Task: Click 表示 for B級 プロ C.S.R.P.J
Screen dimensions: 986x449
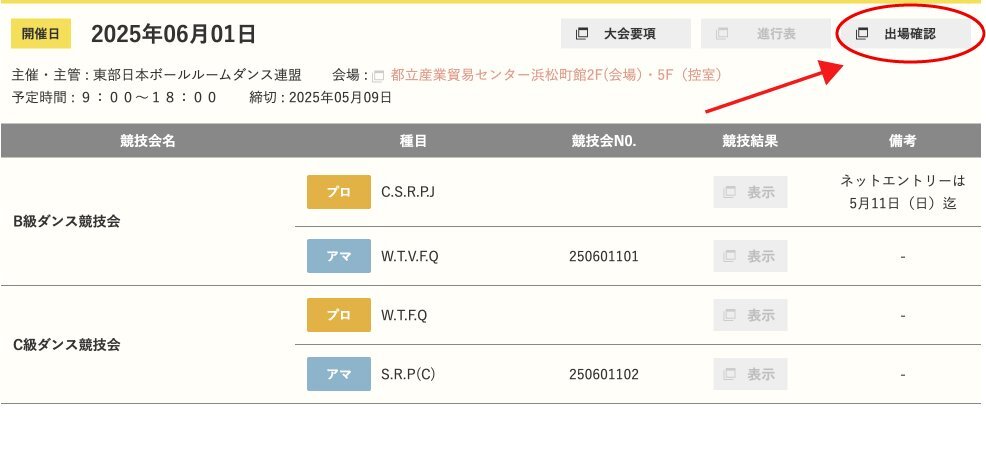Action: pyautogui.click(x=750, y=192)
